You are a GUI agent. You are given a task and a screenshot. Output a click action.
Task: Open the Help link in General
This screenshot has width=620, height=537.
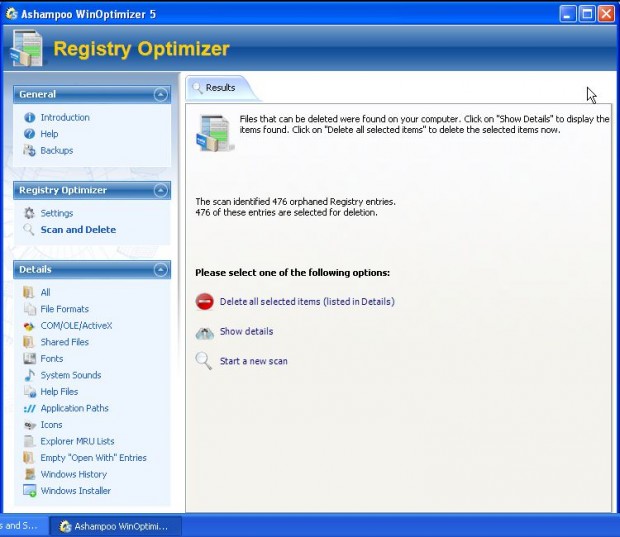(x=49, y=134)
